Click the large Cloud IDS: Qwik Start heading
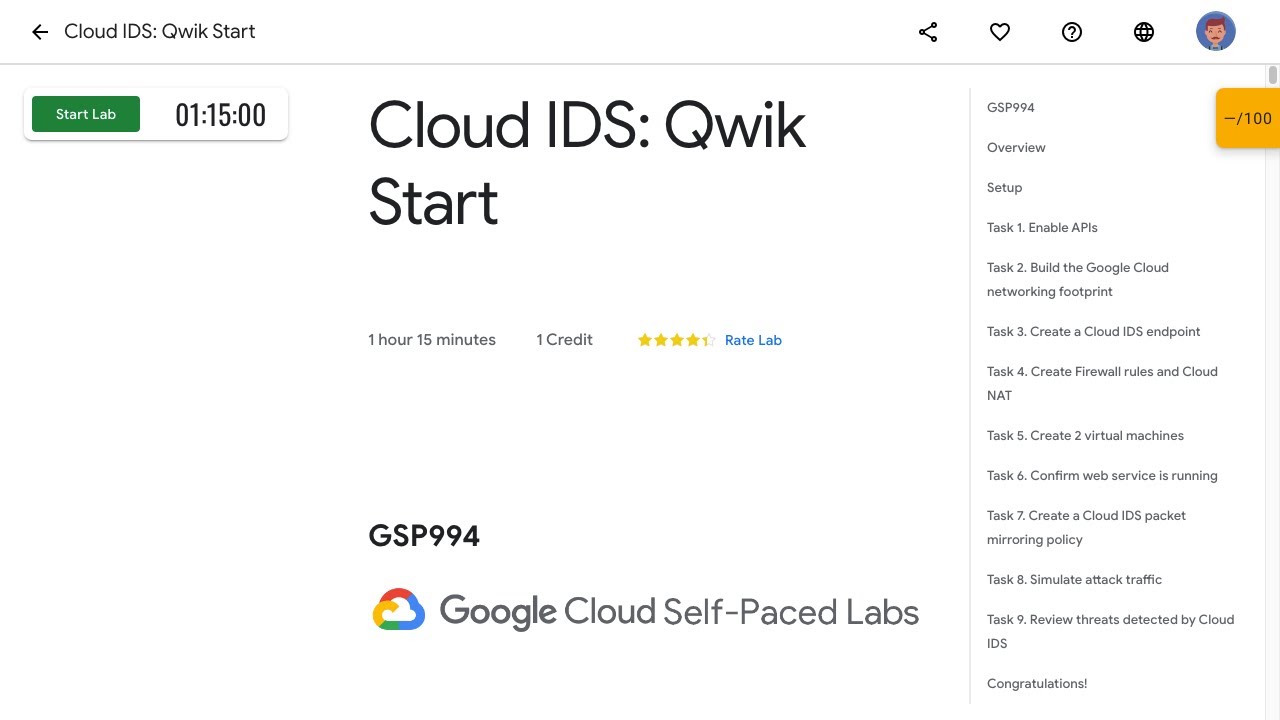Screen dimensions: 1280x720 [587, 164]
